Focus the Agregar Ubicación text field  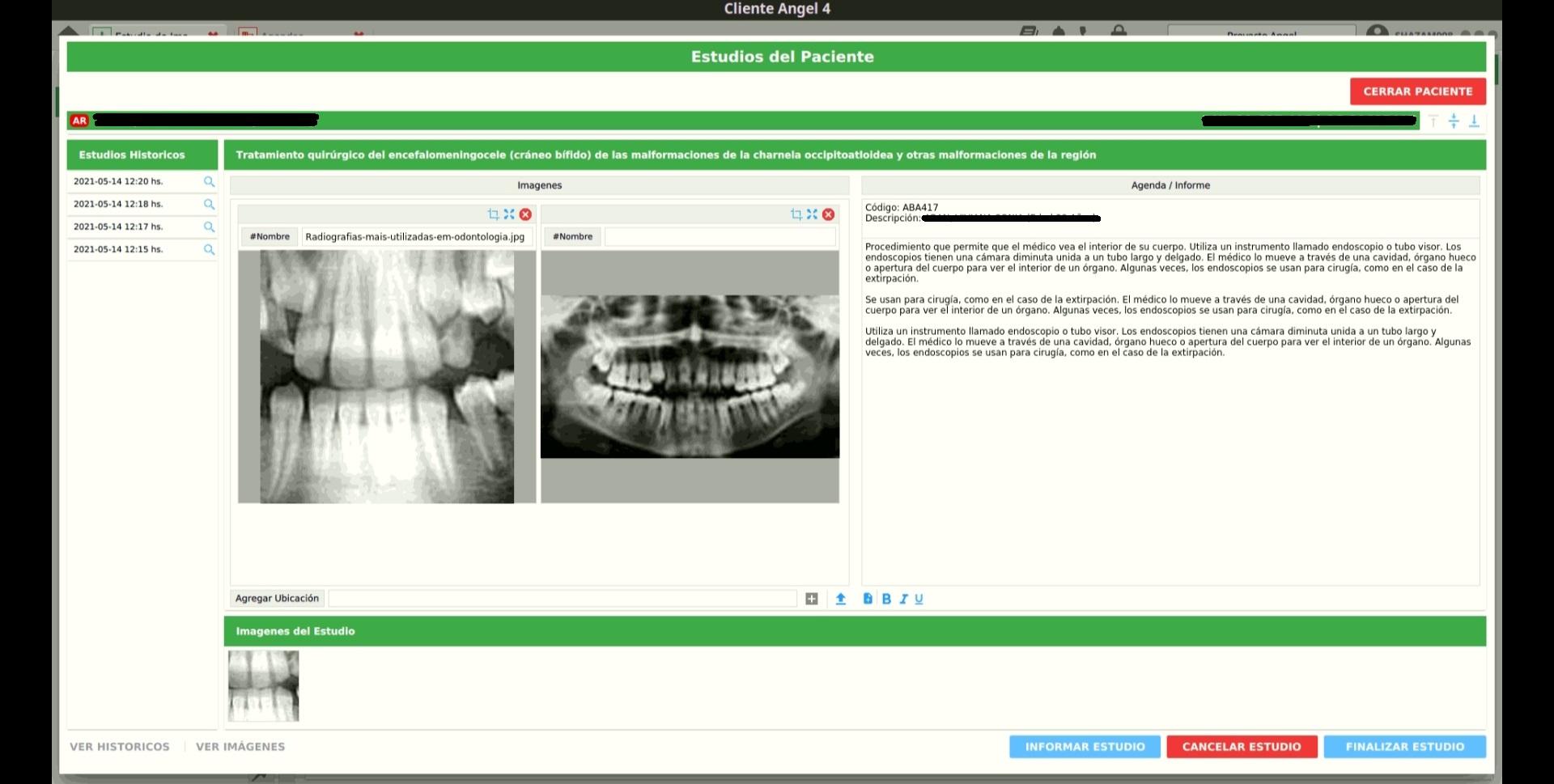[563, 599]
